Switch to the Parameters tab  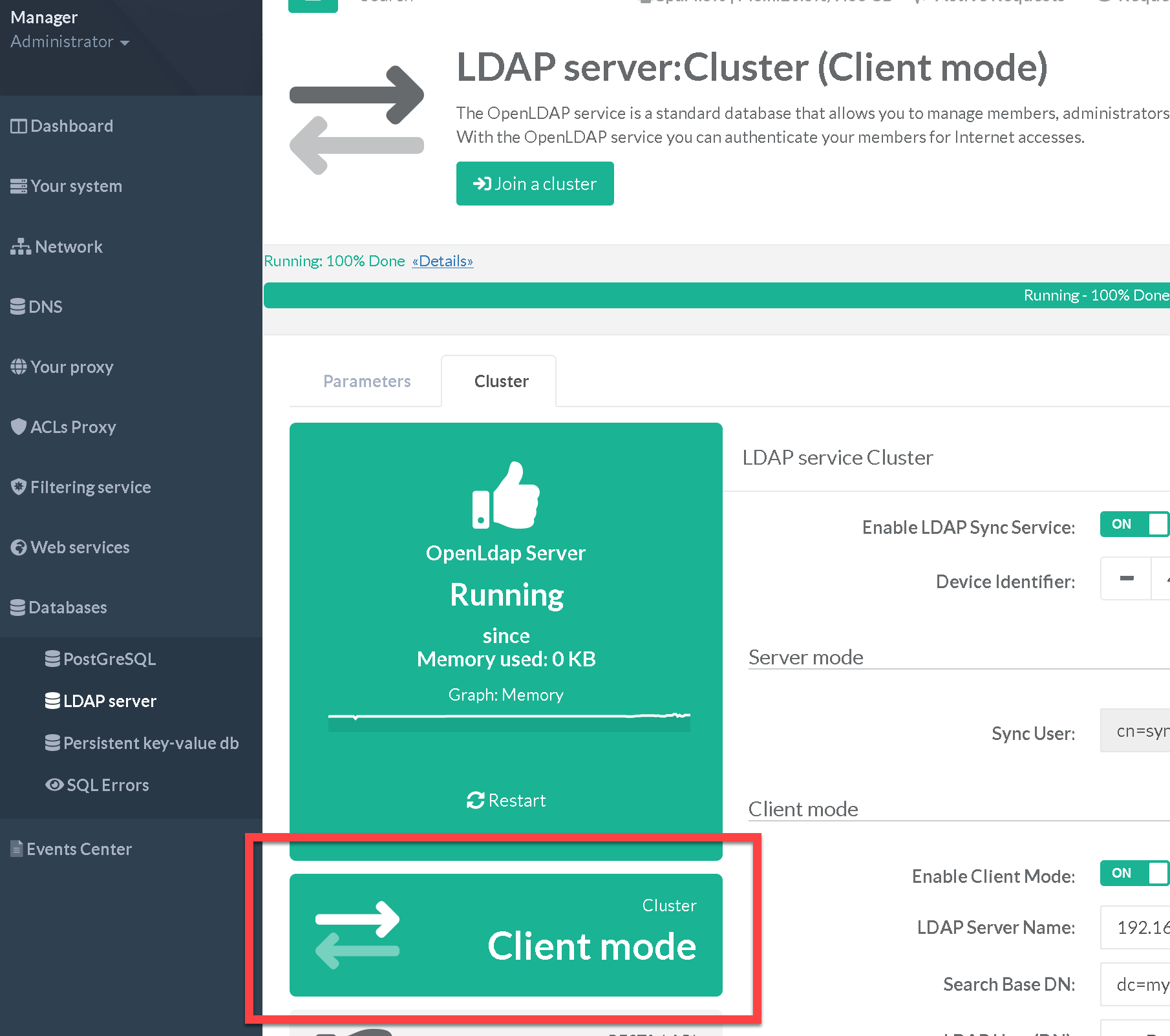(367, 381)
